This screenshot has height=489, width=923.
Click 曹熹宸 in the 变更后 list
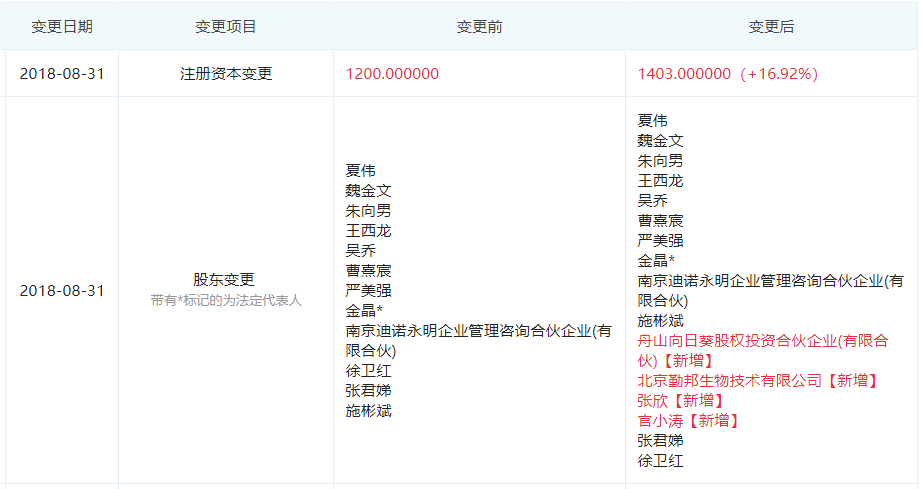pos(660,221)
